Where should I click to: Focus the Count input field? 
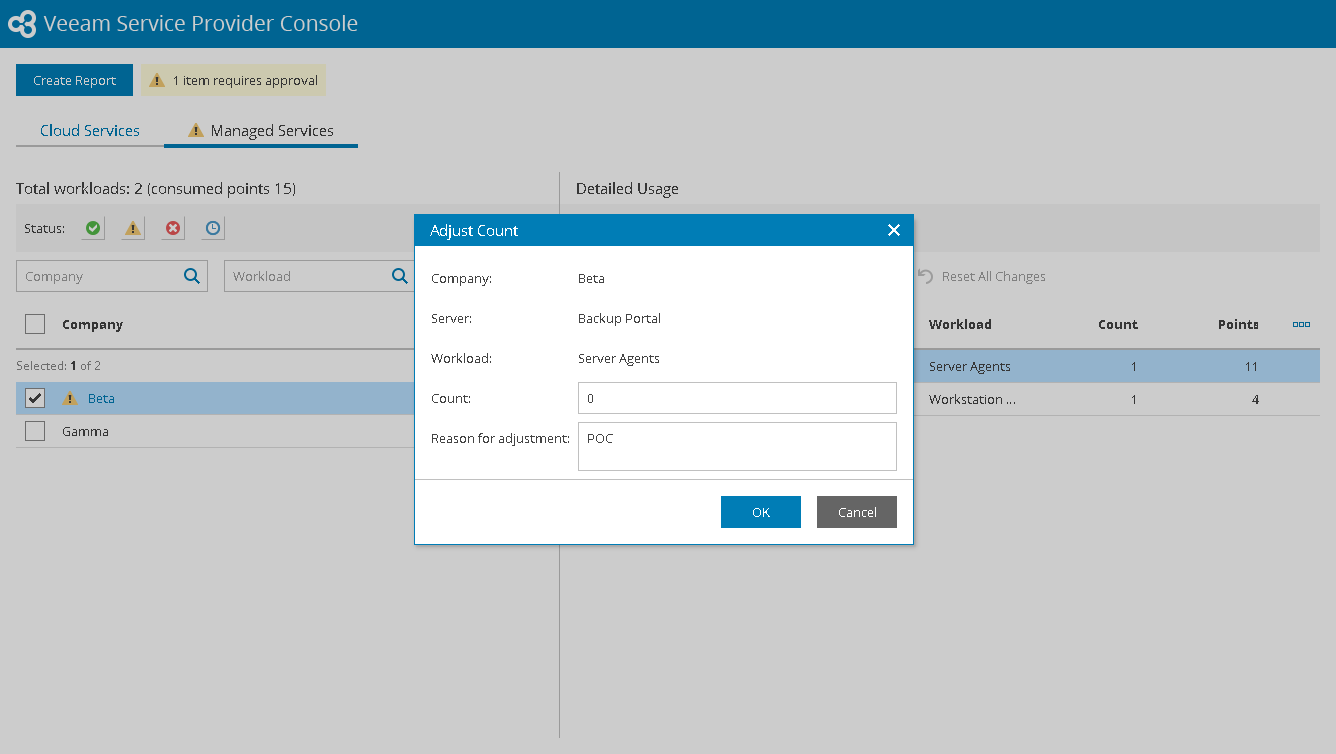pos(737,398)
